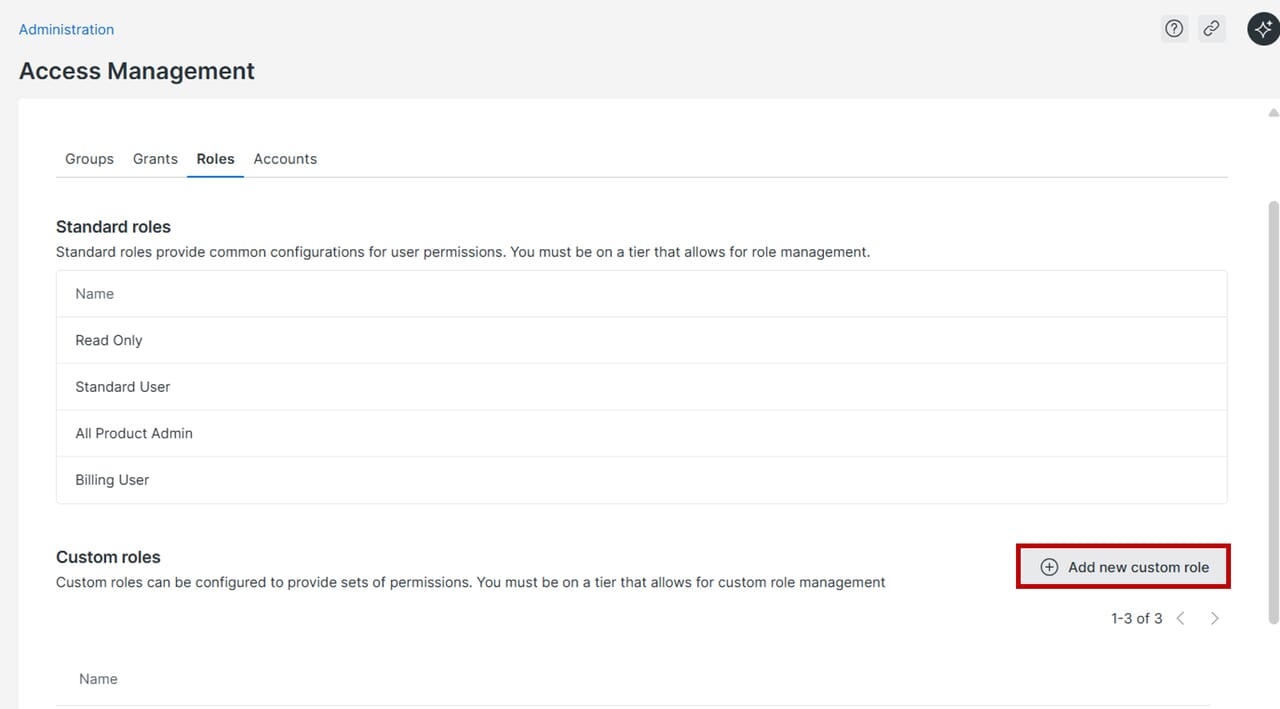Viewport: 1280px width, 709px height.
Task: Open the All Product Admin role
Action: [x=134, y=434]
